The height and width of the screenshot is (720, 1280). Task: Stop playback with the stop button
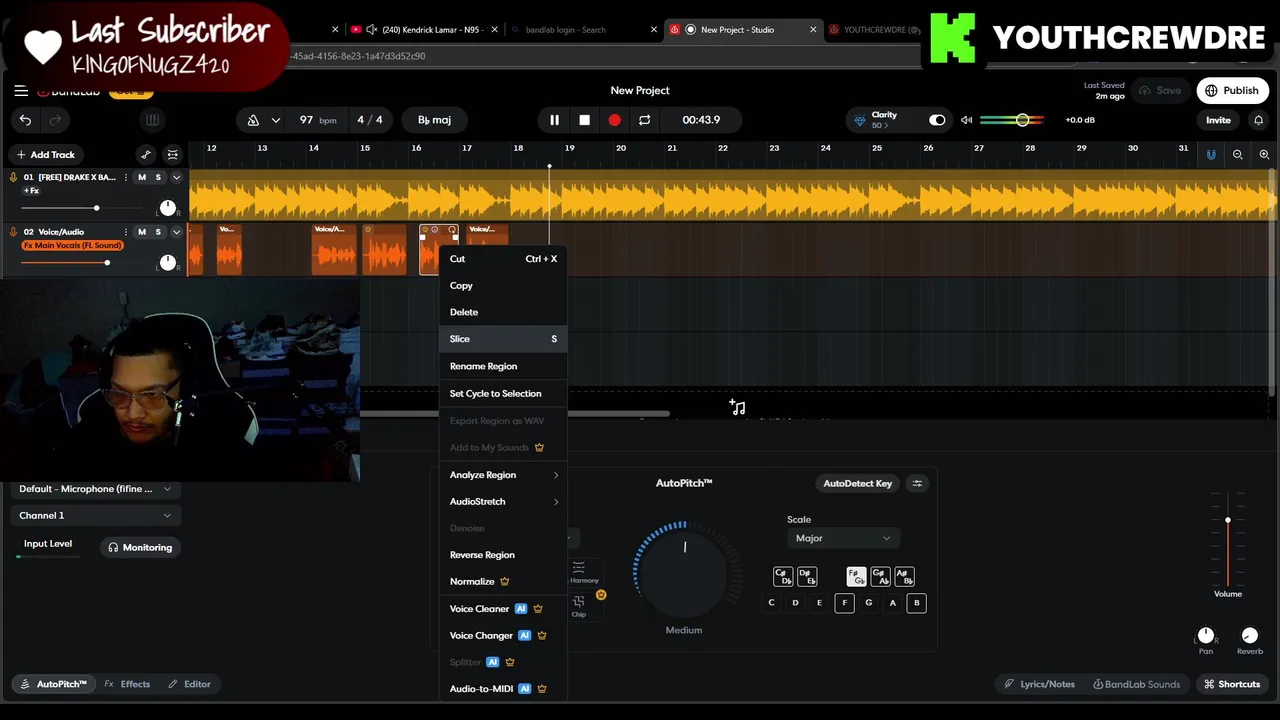pyautogui.click(x=584, y=120)
